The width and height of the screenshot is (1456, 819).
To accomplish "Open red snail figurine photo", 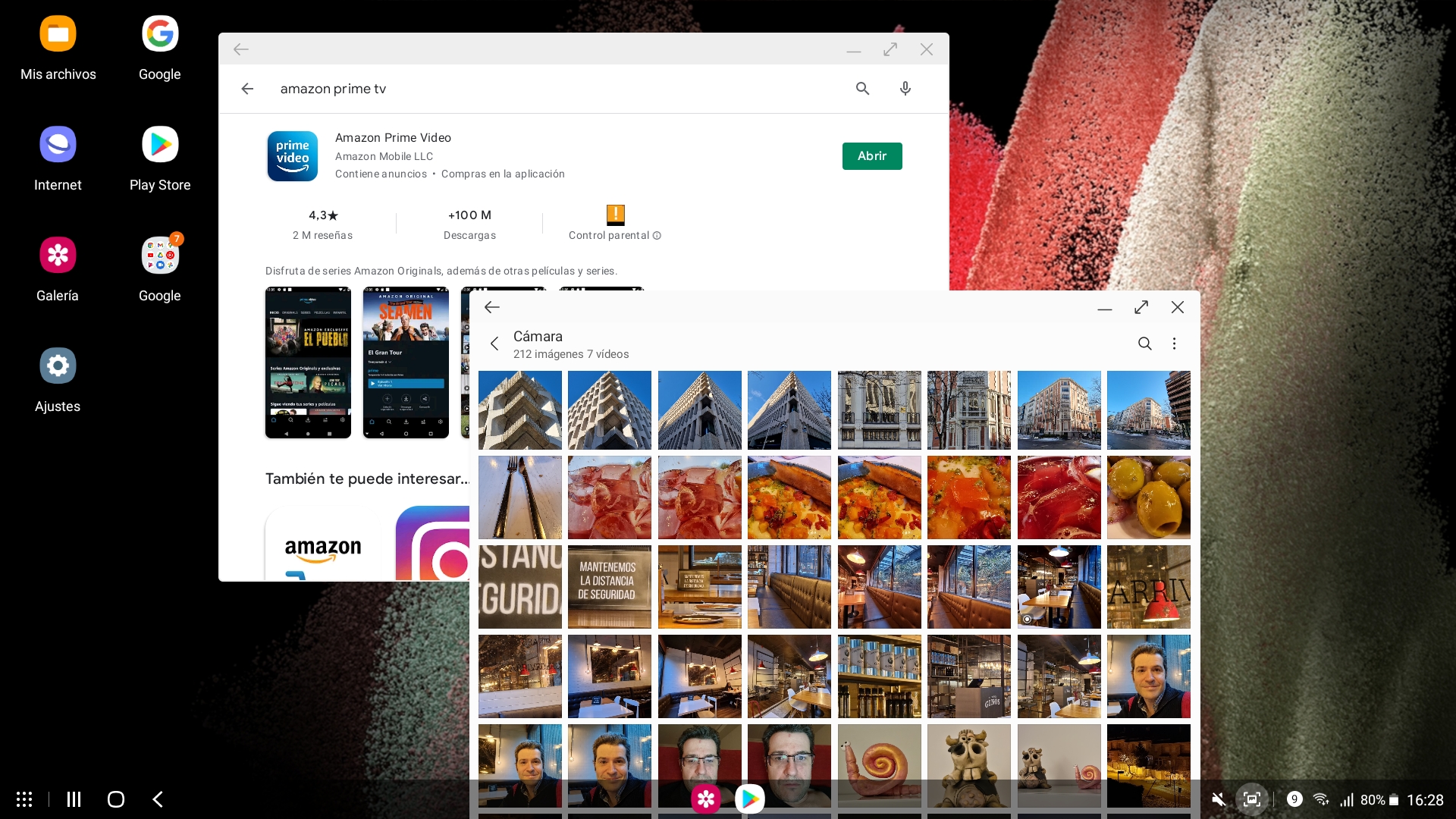I will pyautogui.click(x=880, y=766).
